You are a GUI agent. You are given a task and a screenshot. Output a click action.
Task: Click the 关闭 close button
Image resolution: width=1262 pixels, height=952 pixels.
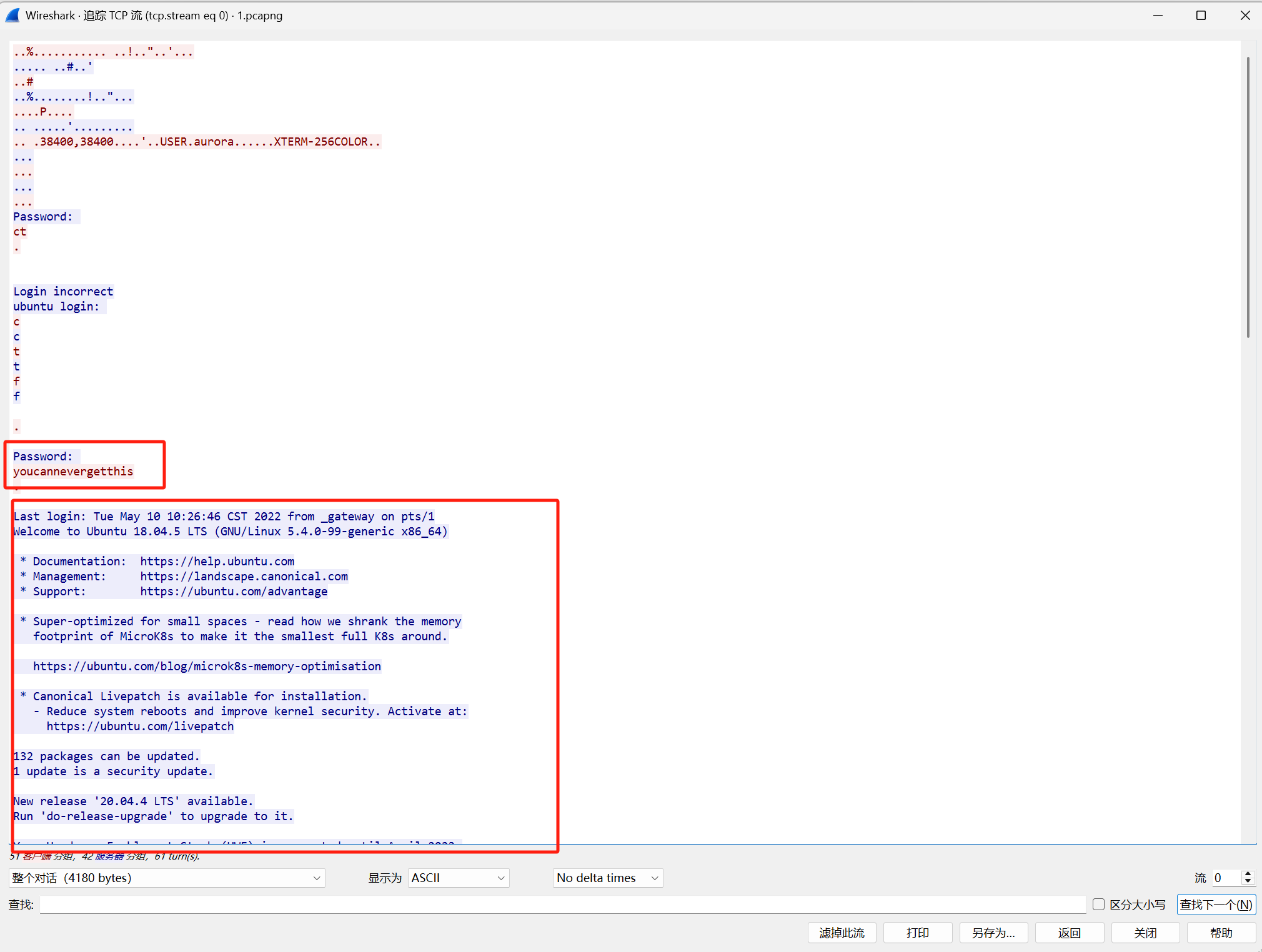pos(1145,933)
